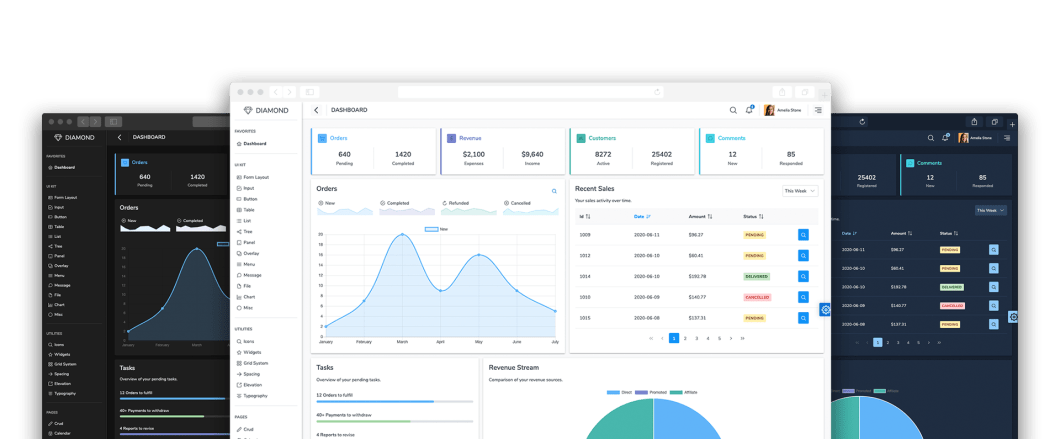Screen dimensions: 1060x439
Task: Open notifications bell in front light window
Action: [x=749, y=110]
